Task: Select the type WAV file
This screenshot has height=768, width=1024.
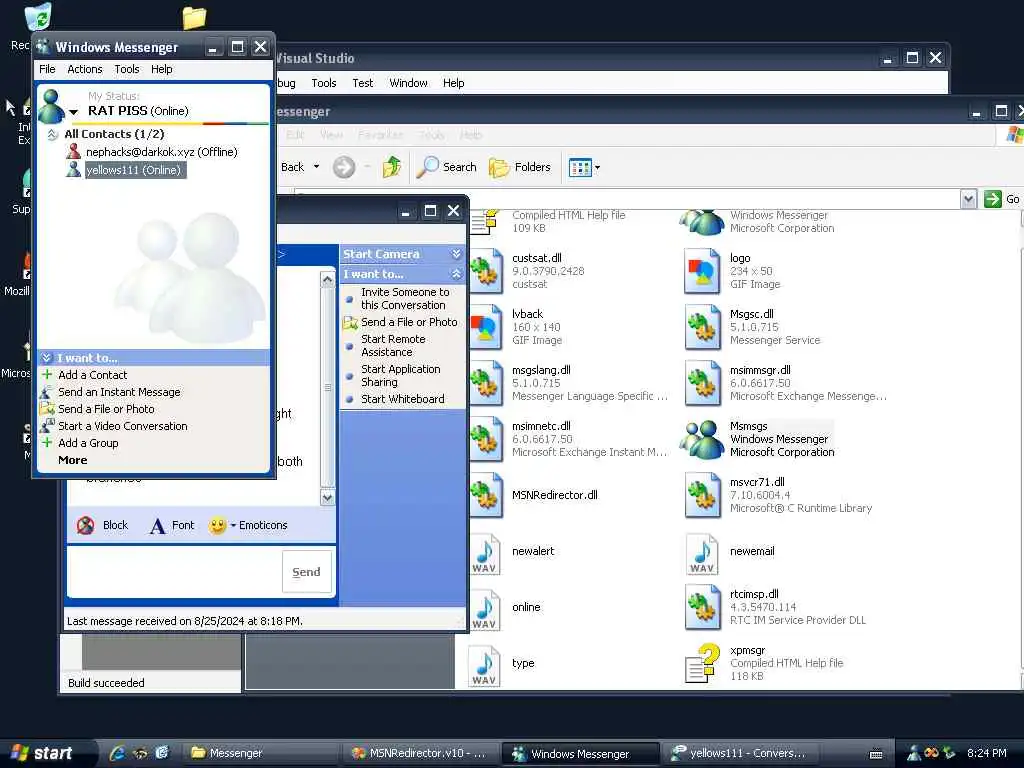Action: tap(486, 664)
